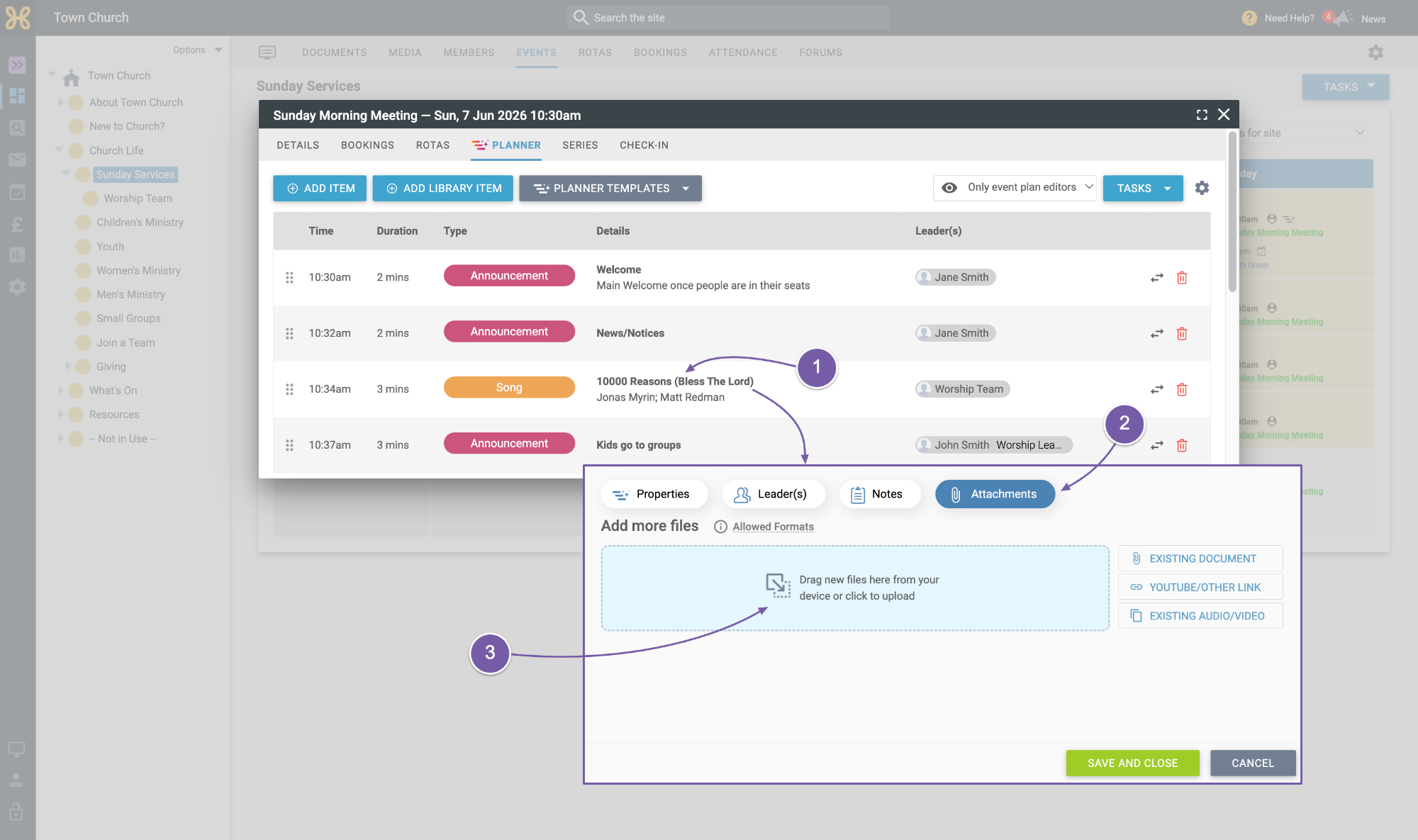Click the Save and Close button

(x=1132, y=763)
